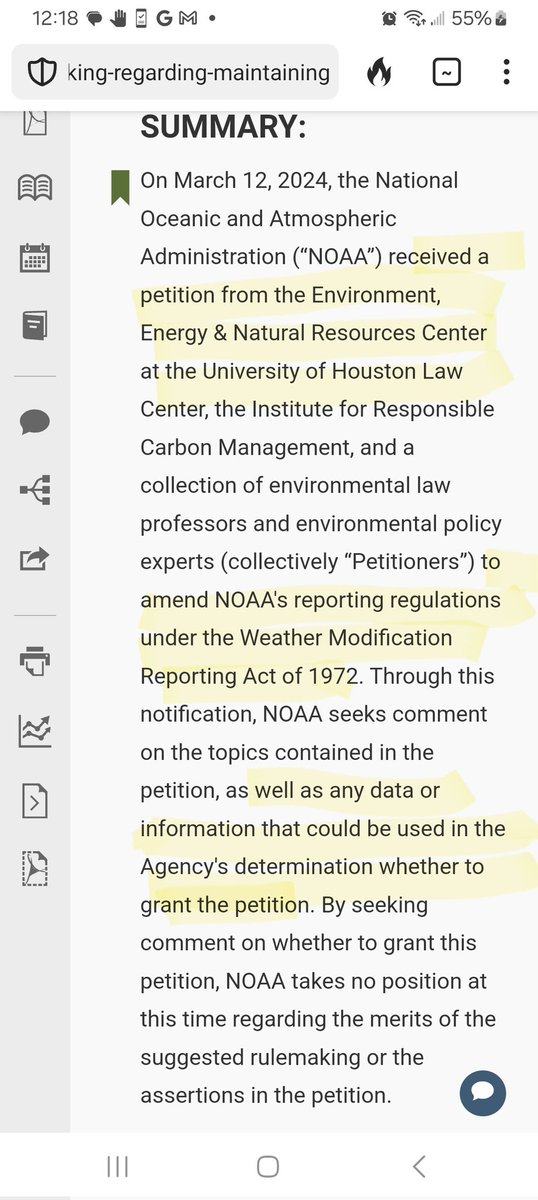The width and height of the screenshot is (538, 1200).
Task: Tap the Android back navigation button
Action: click(419, 1166)
